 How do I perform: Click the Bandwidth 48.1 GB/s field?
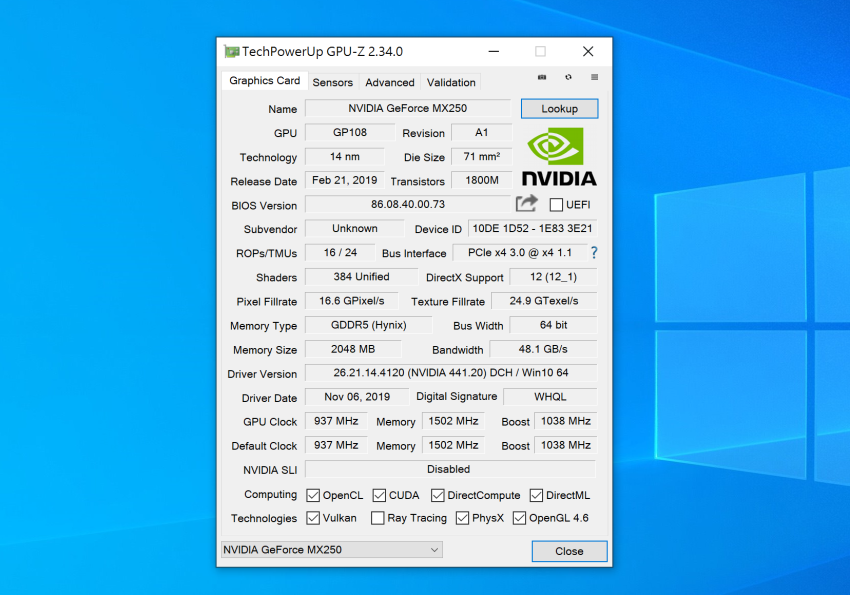[x=543, y=349]
